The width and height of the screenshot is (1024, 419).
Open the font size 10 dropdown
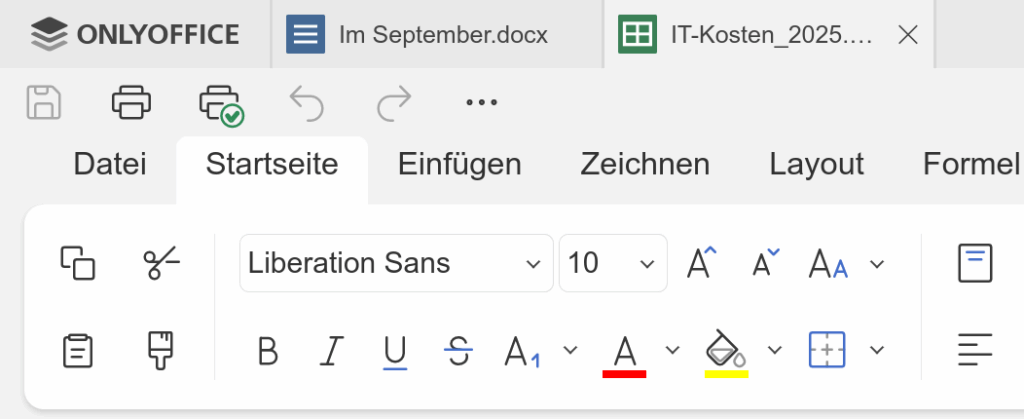(x=613, y=263)
